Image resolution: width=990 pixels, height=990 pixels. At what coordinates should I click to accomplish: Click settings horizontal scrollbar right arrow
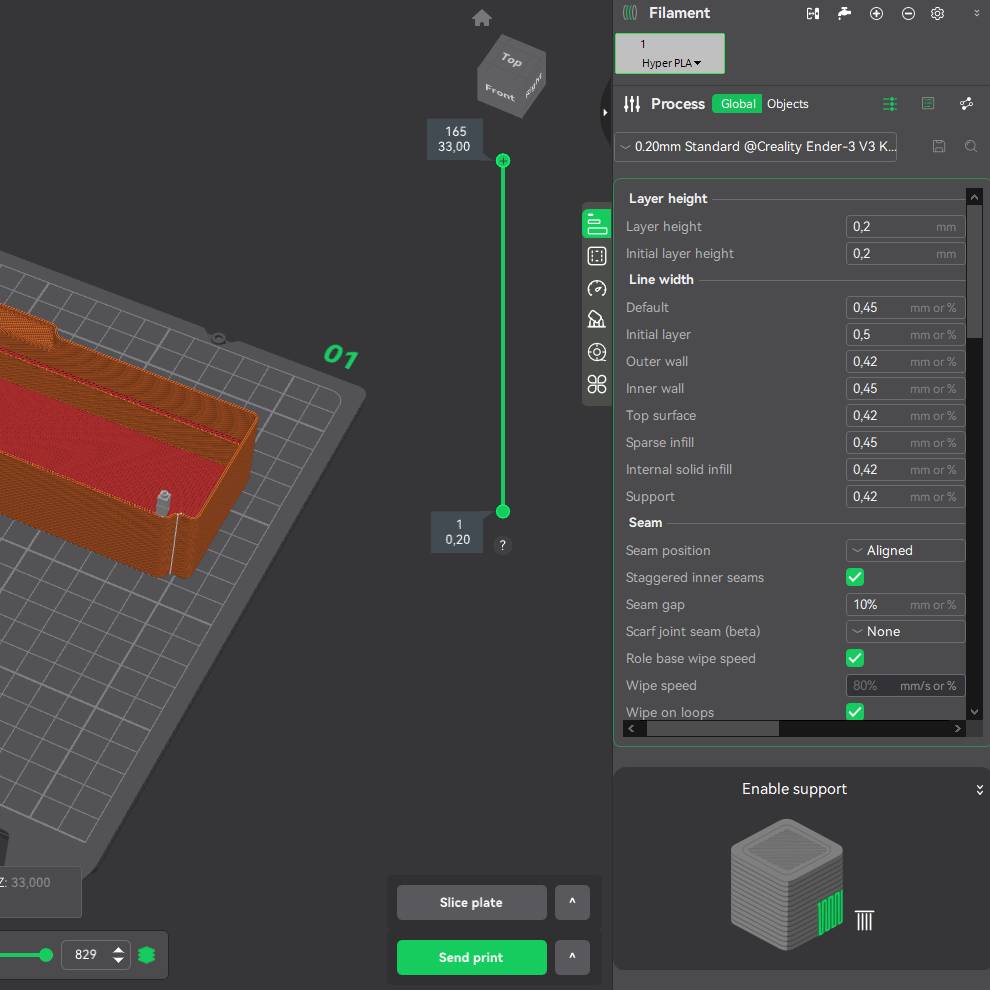click(957, 729)
